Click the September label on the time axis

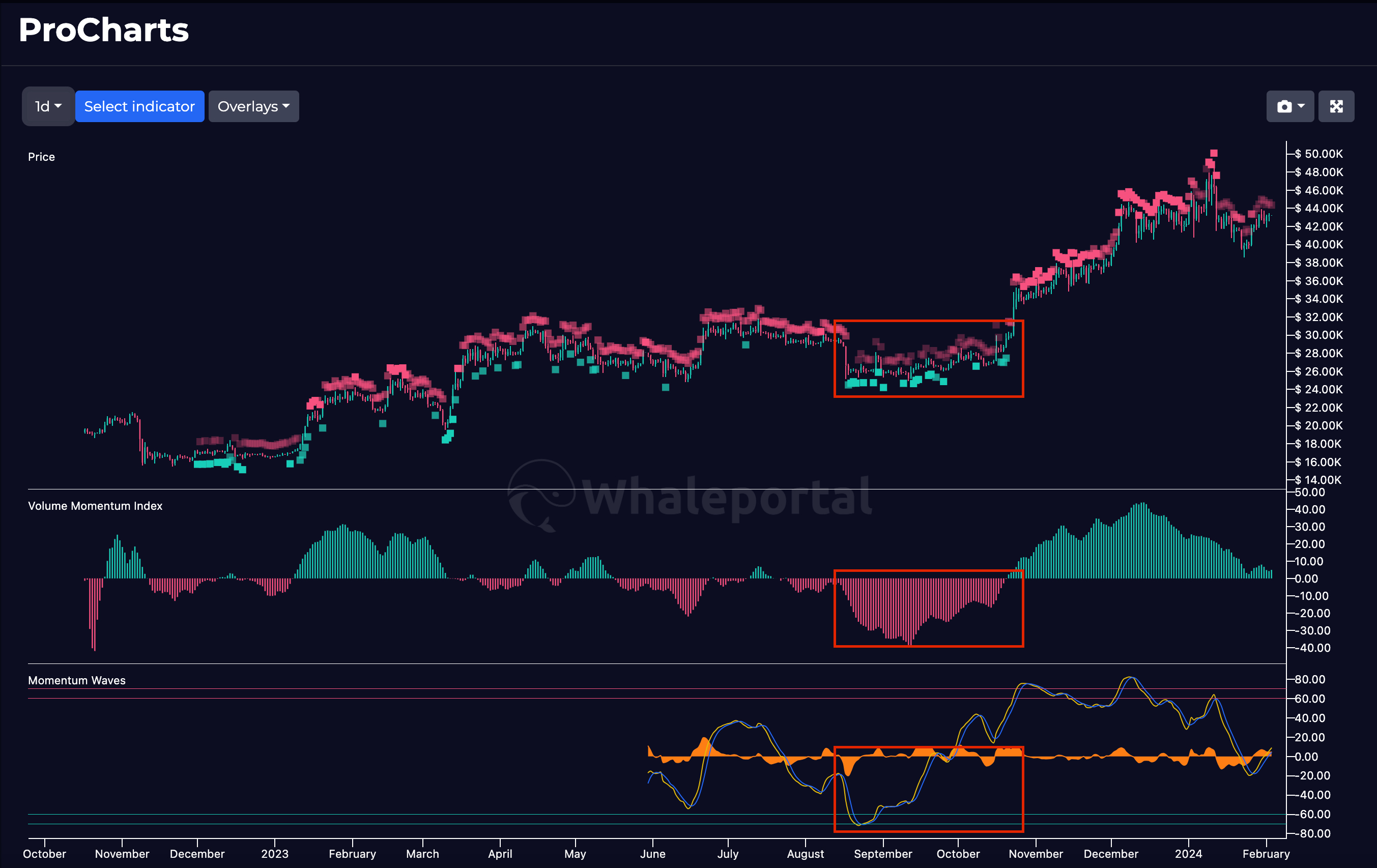click(x=883, y=854)
